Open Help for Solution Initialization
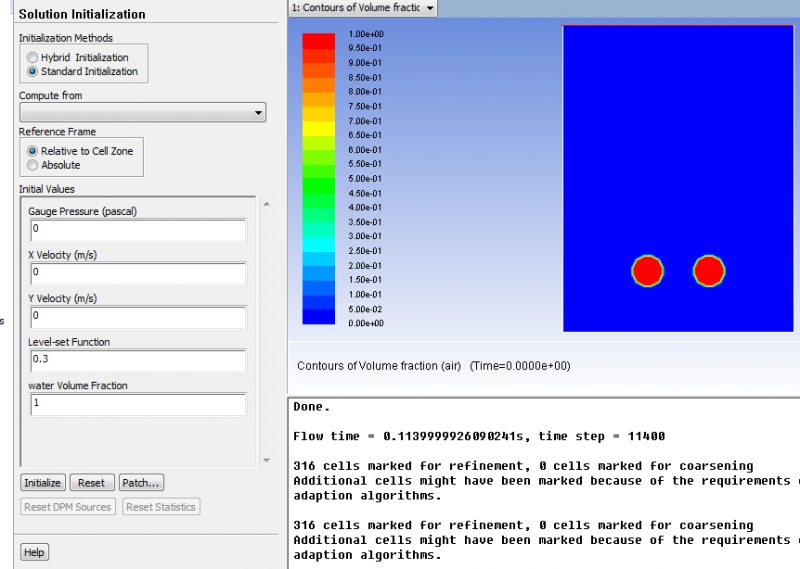This screenshot has width=800, height=569. pyautogui.click(x=34, y=552)
